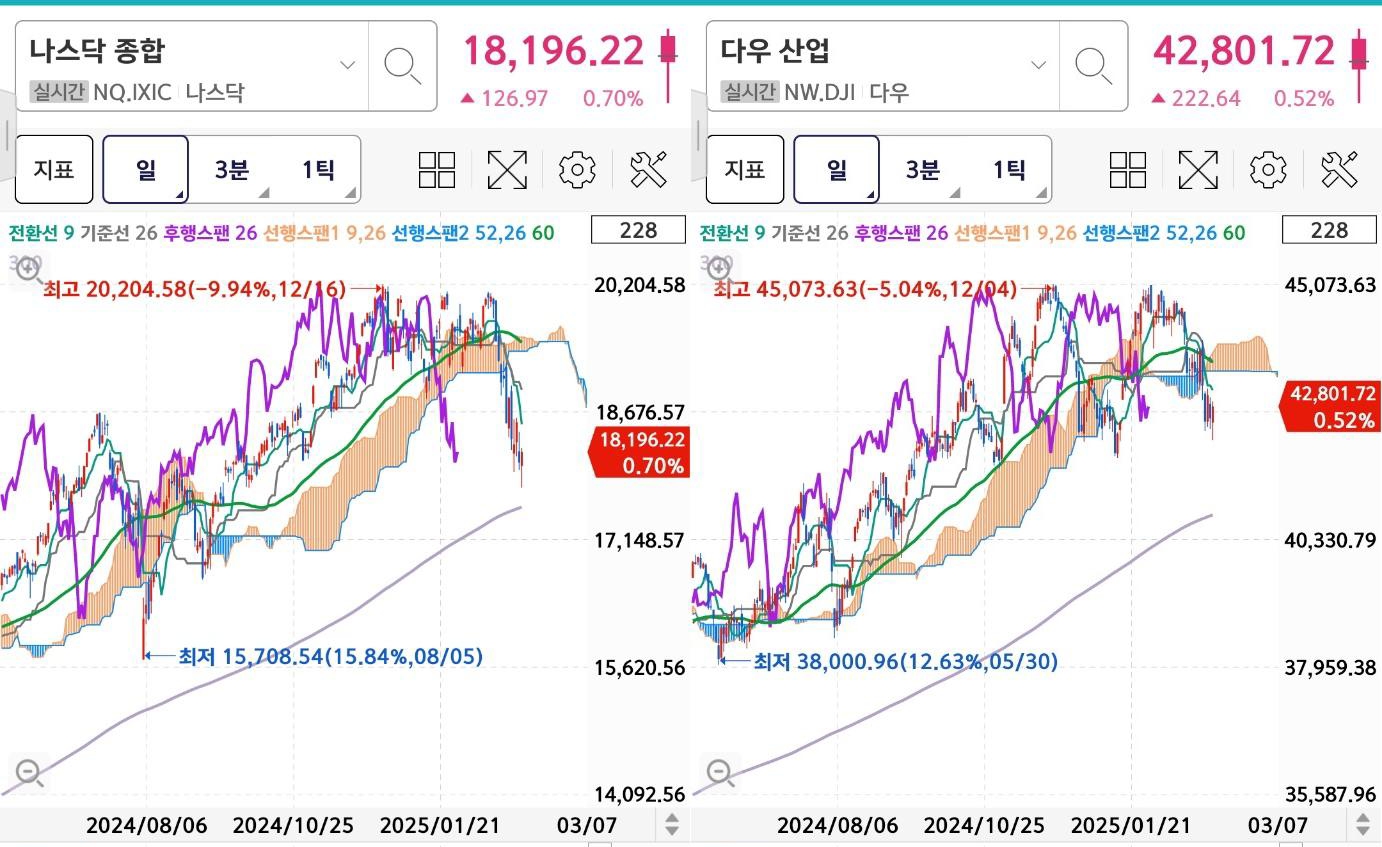Open the drawing tools in 나스닥 chart
The height and width of the screenshot is (847, 1382).
[x=648, y=170]
